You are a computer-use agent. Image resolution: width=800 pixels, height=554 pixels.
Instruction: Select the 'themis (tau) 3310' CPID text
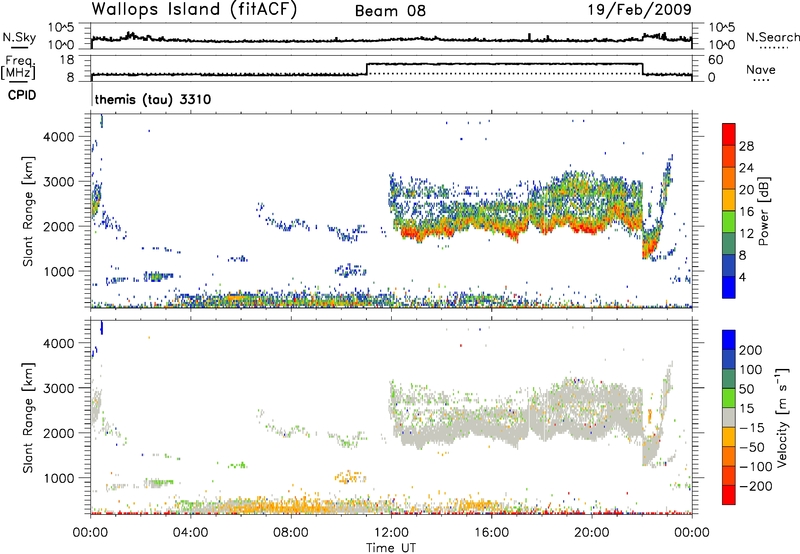[x=153, y=99]
